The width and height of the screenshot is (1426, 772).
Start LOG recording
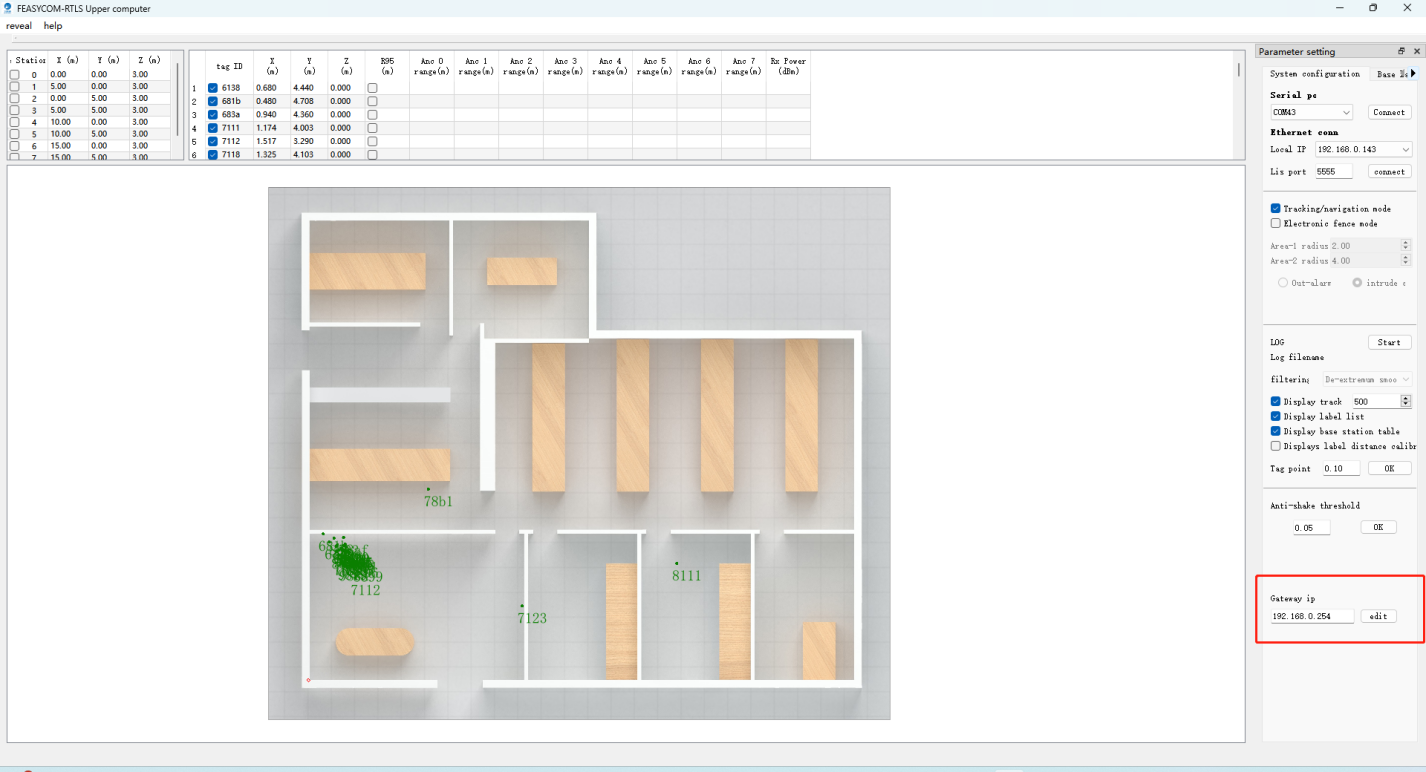[x=1389, y=341]
